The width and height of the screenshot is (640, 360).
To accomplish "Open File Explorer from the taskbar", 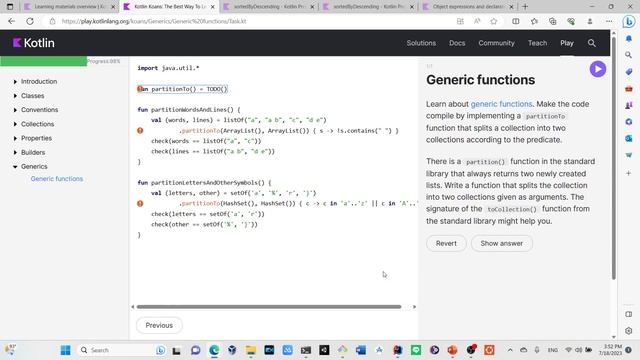I will click(251, 350).
